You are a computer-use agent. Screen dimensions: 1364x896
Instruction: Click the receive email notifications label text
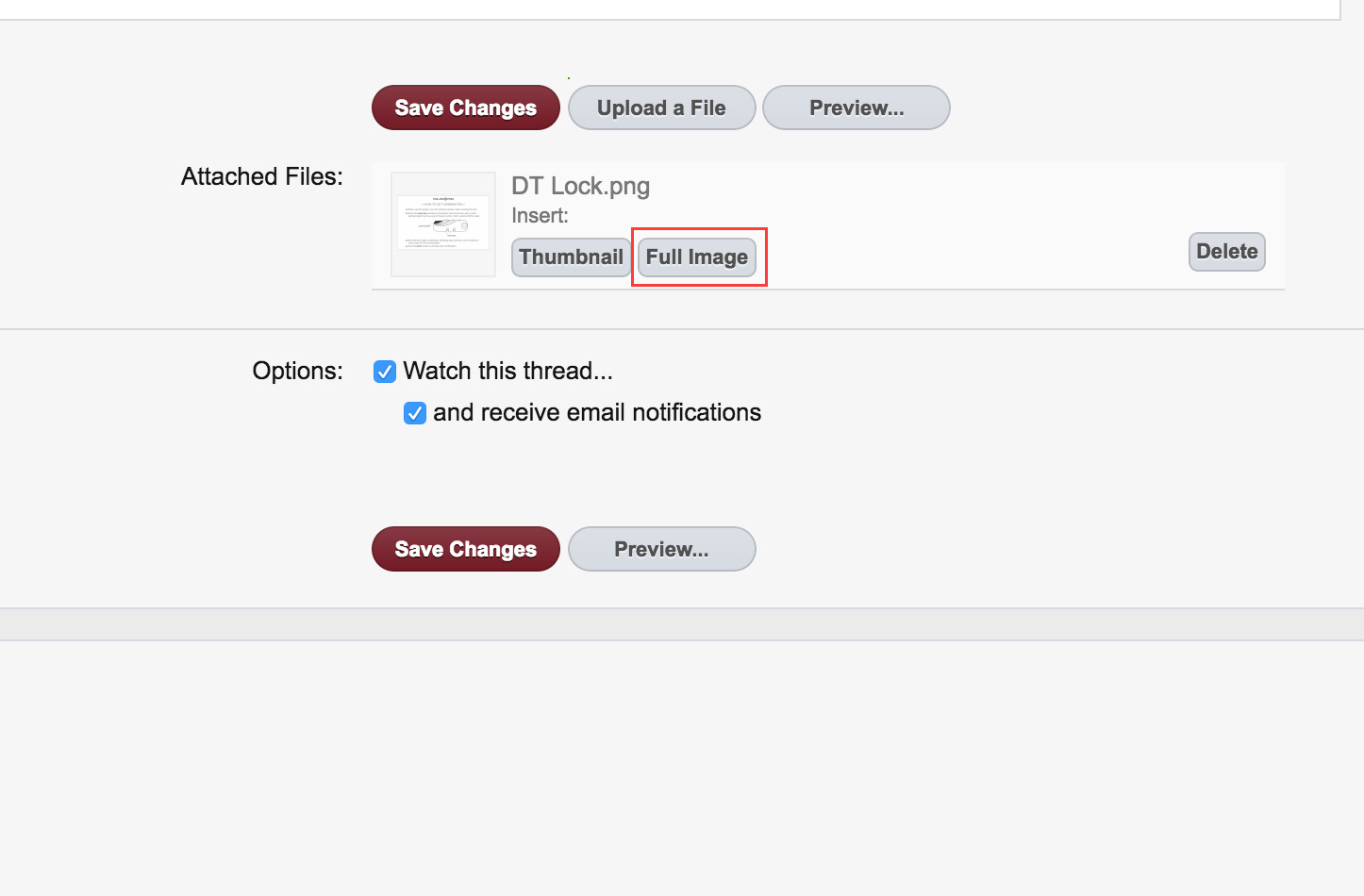(x=597, y=412)
